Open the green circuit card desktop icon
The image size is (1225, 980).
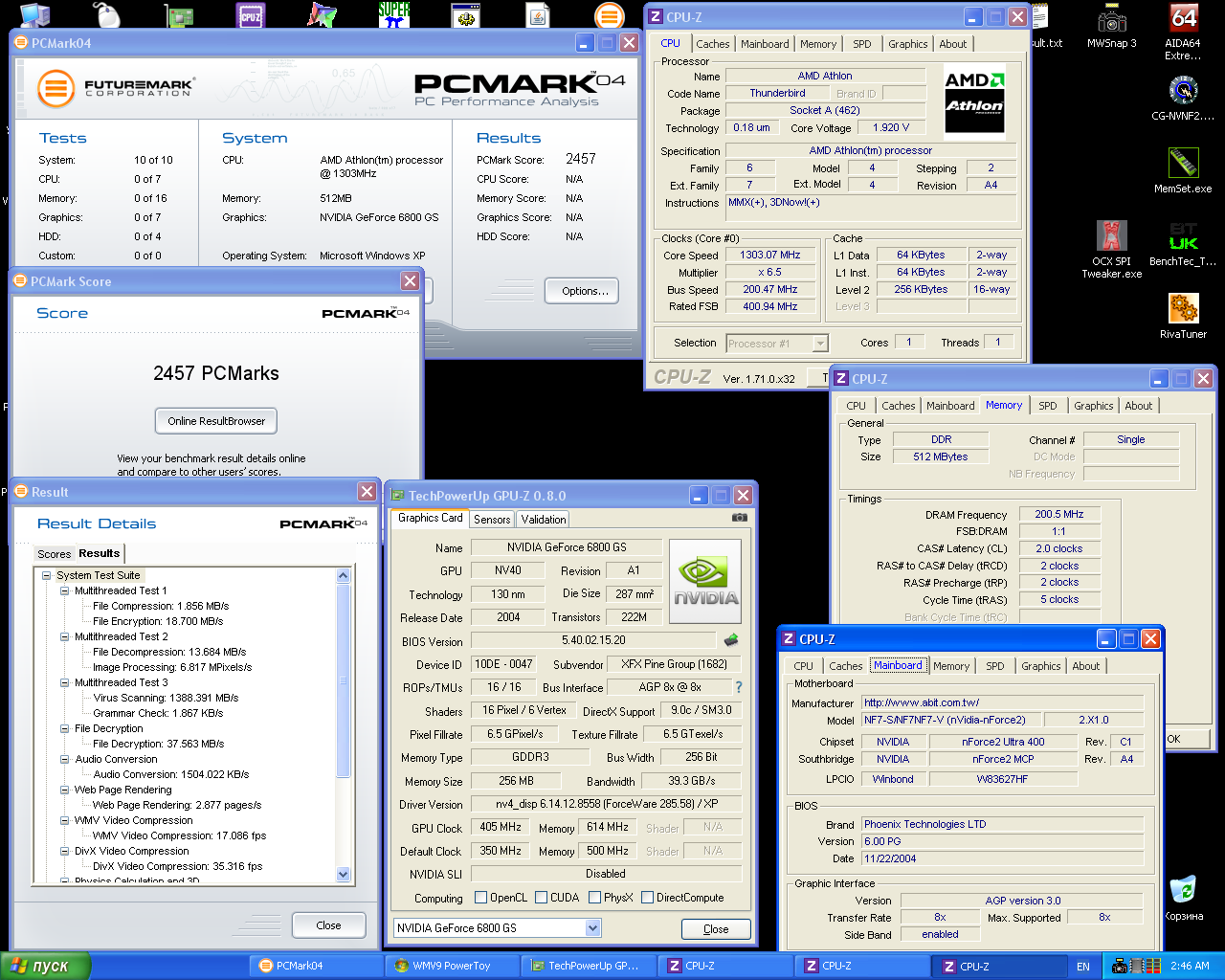tap(179, 15)
